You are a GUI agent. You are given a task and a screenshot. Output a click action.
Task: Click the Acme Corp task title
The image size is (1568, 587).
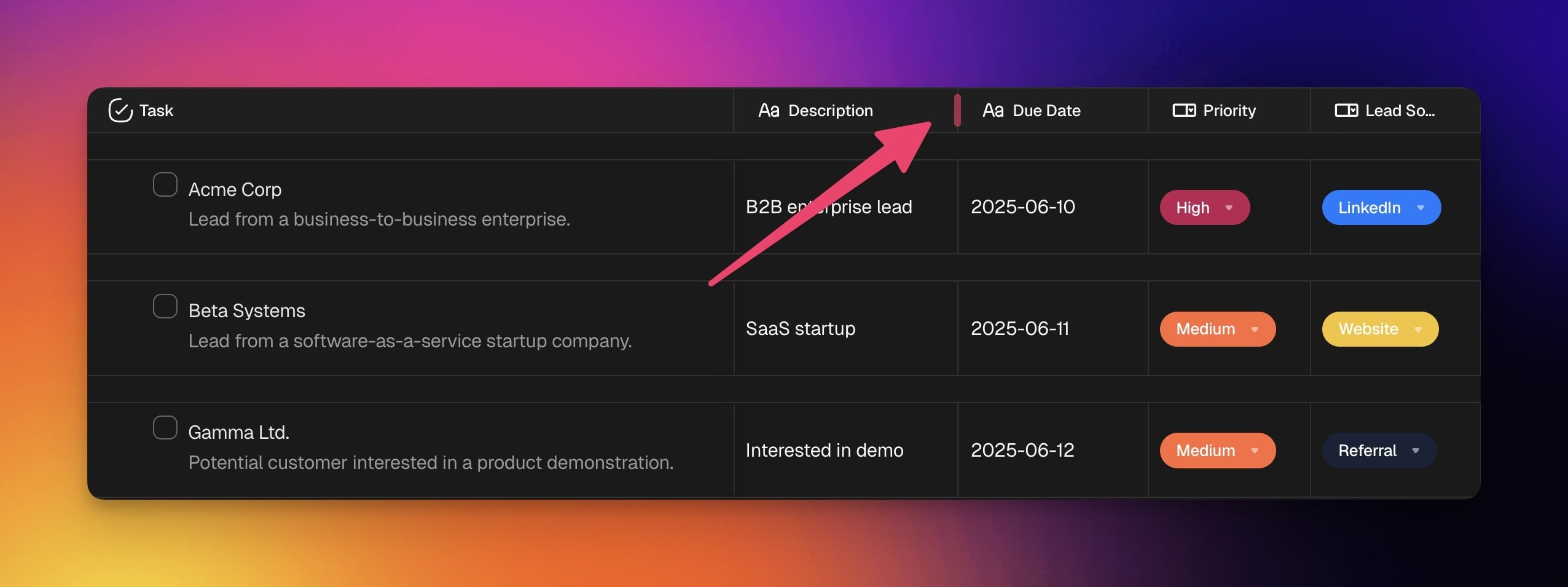point(235,190)
